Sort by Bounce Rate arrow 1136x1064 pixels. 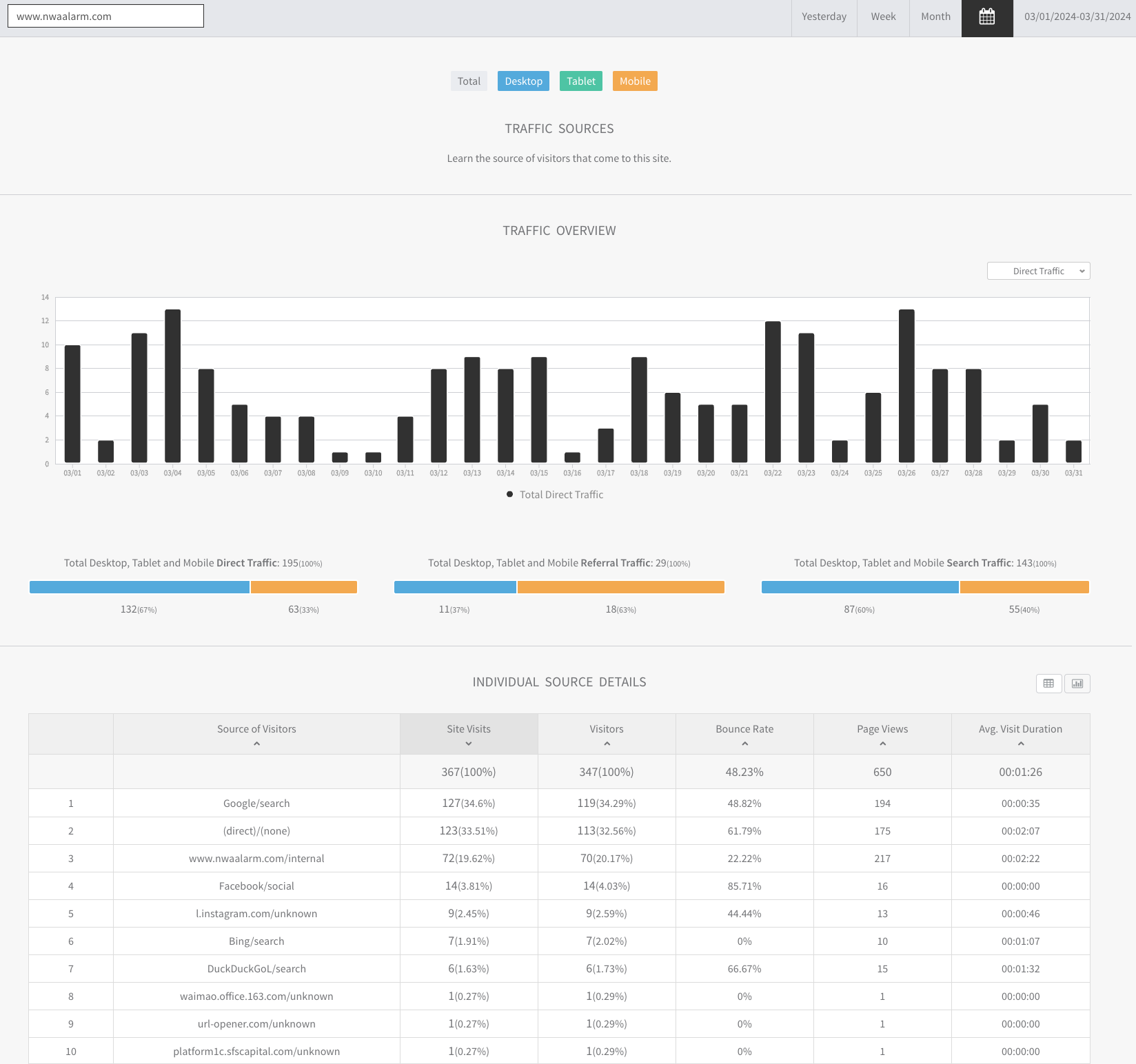pos(744,744)
